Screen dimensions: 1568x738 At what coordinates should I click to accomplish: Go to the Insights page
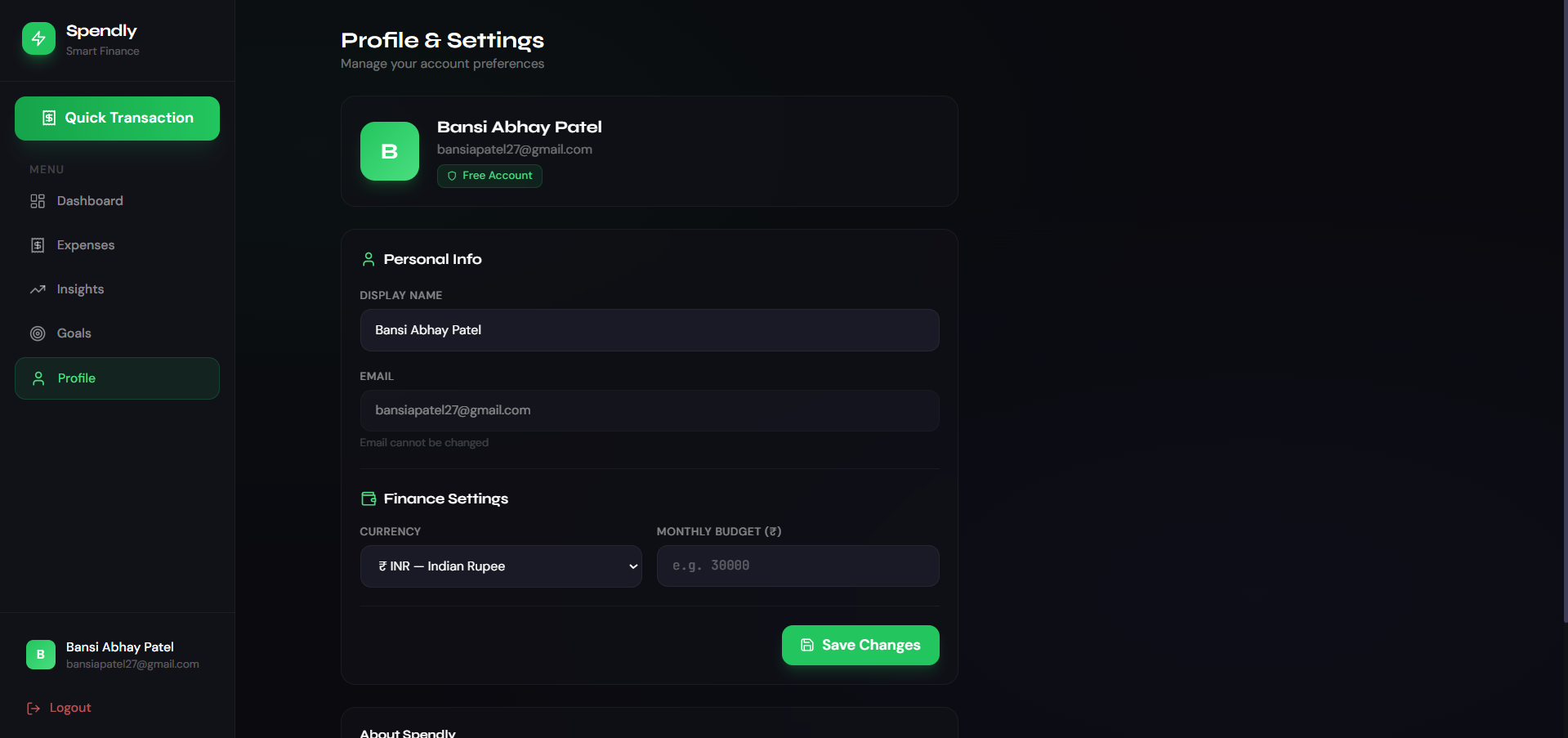click(80, 289)
